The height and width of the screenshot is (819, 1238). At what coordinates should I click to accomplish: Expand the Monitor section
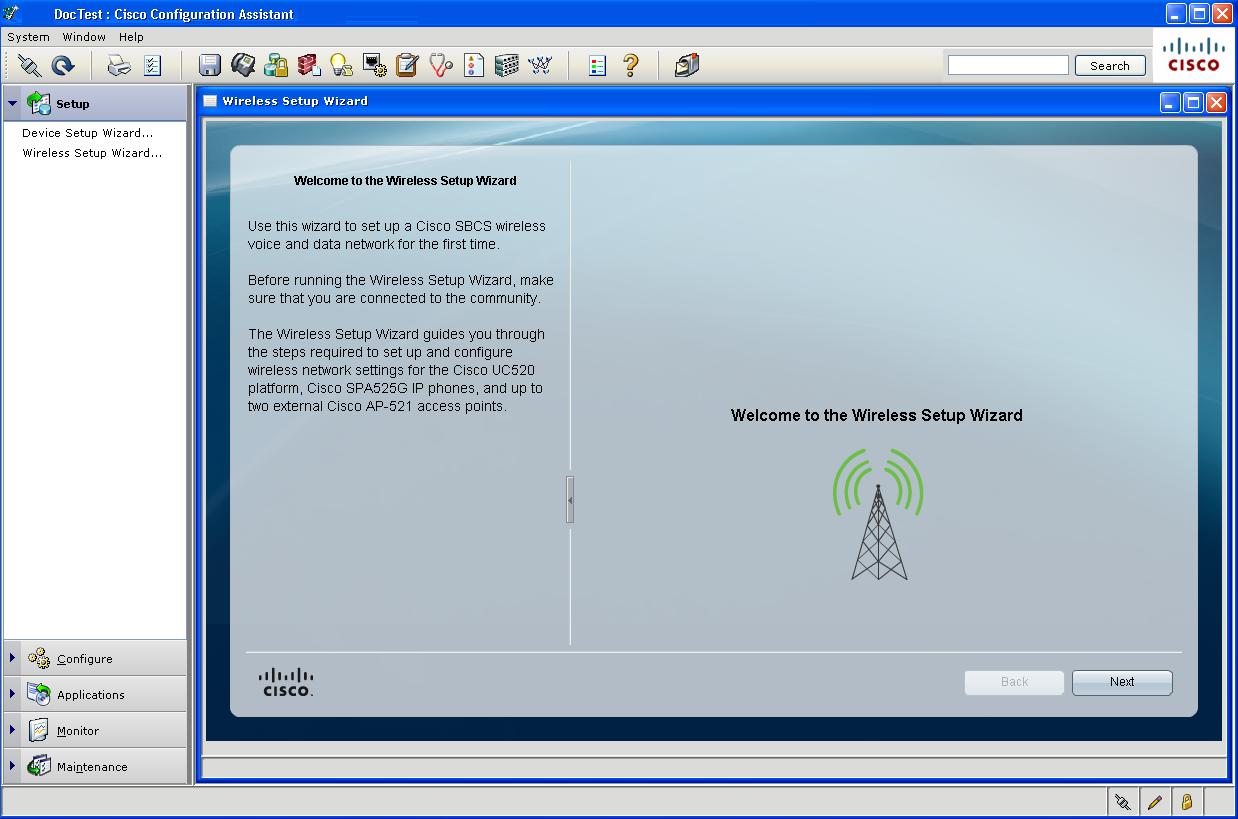pyautogui.click(x=13, y=730)
